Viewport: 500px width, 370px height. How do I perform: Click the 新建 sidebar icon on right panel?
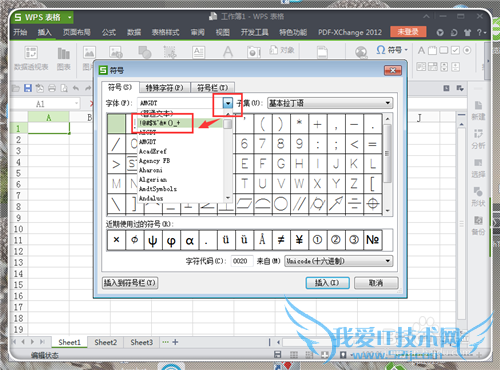pyautogui.click(x=478, y=110)
